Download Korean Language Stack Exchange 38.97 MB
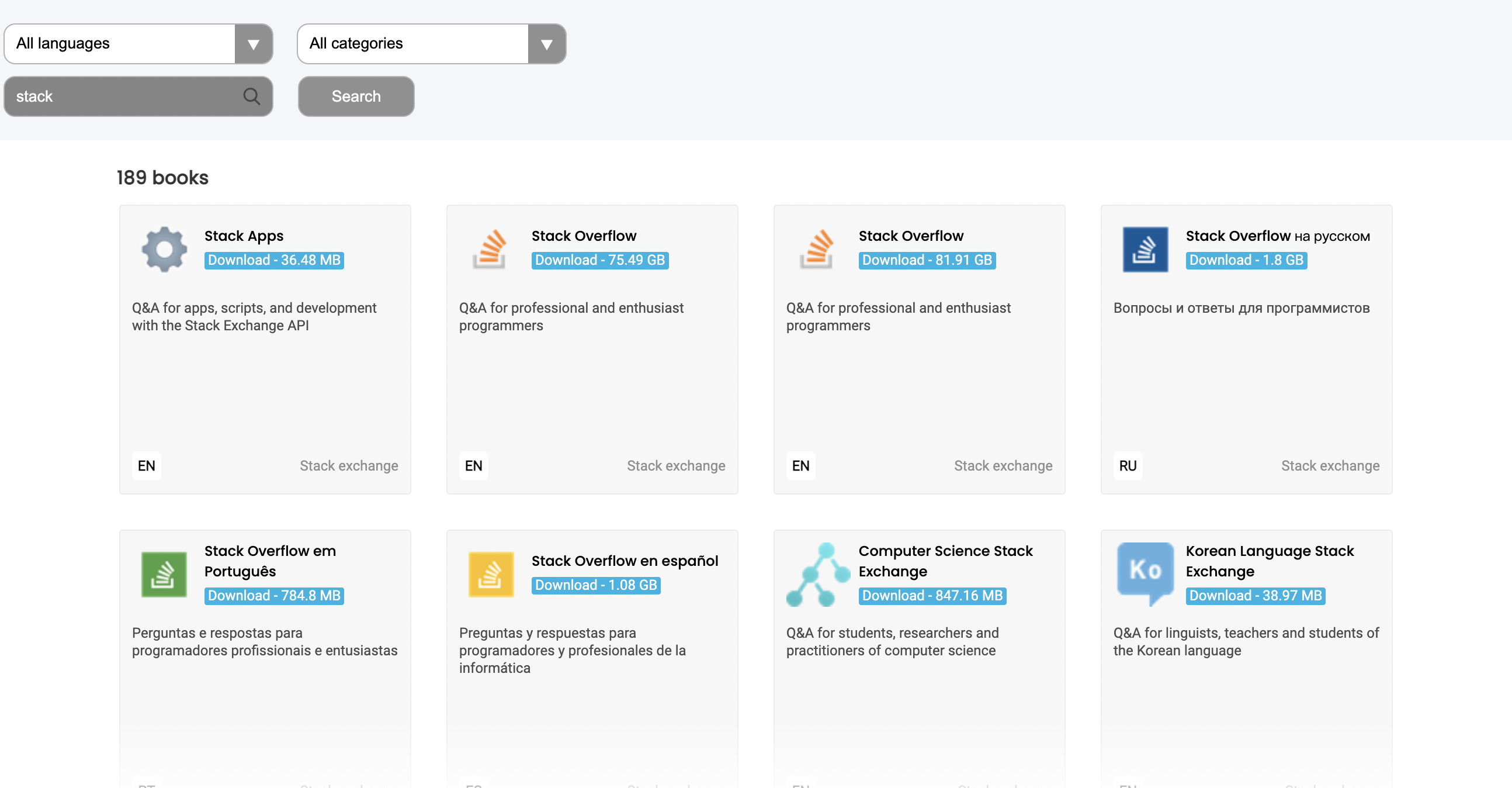1512x788 pixels. 1256,596
